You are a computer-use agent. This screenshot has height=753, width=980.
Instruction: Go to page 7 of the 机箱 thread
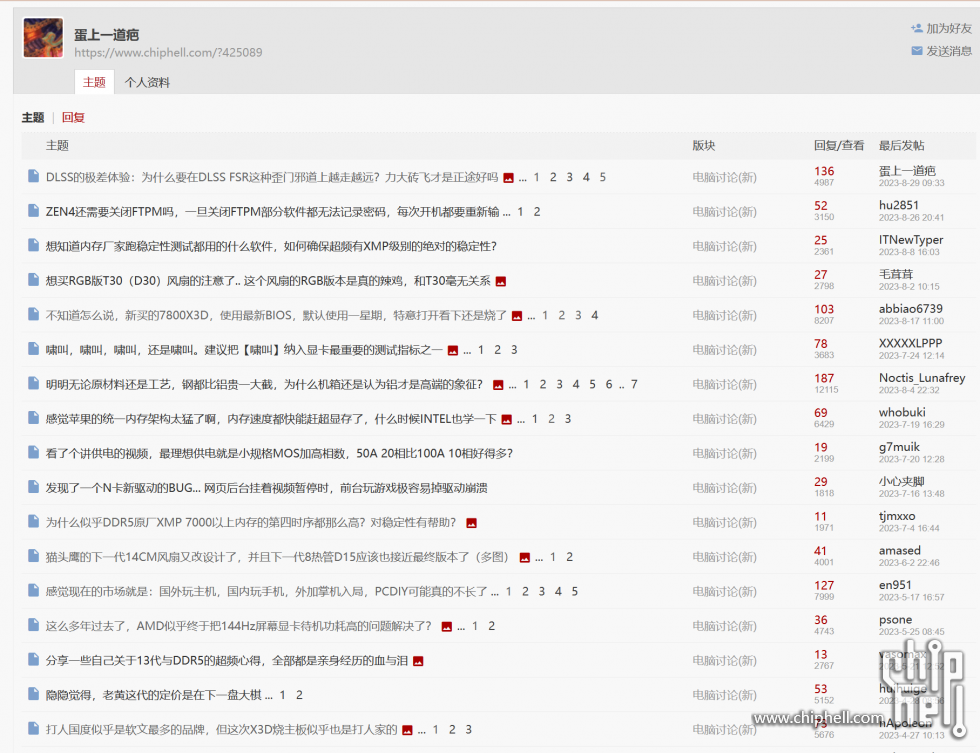(634, 384)
